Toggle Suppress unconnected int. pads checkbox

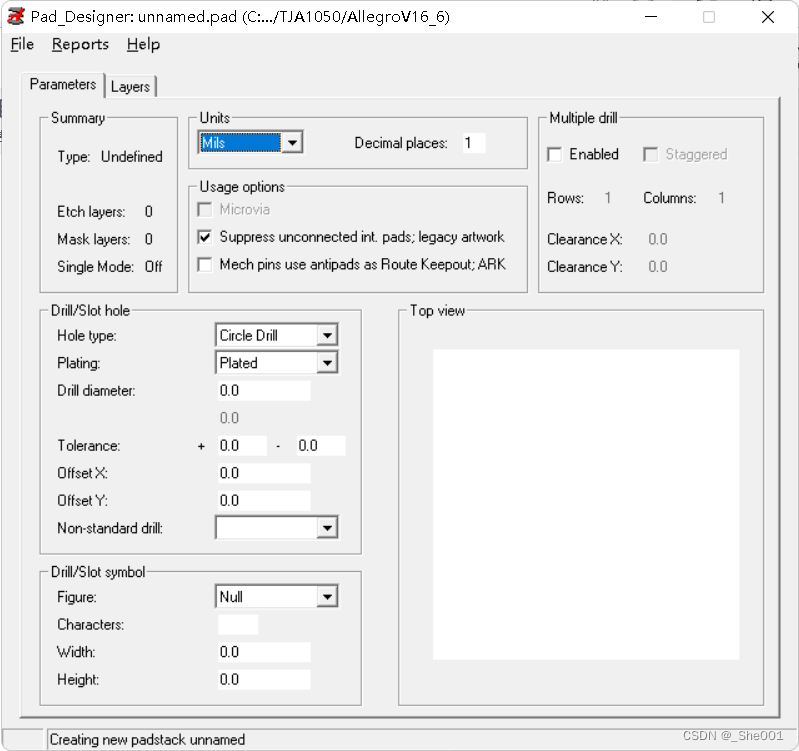(x=205, y=237)
